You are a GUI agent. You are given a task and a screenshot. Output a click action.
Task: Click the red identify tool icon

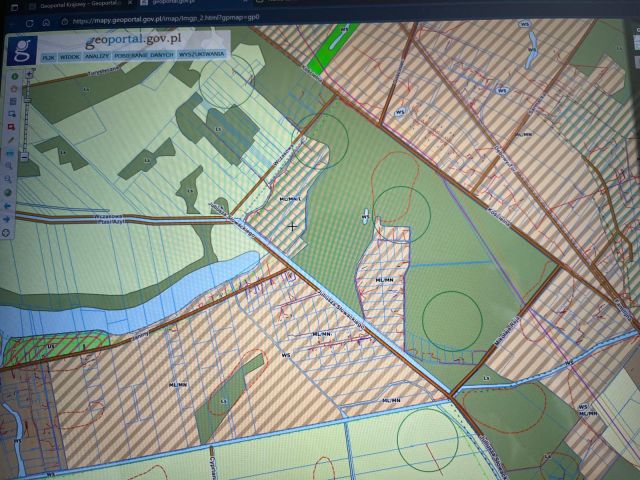[11, 127]
